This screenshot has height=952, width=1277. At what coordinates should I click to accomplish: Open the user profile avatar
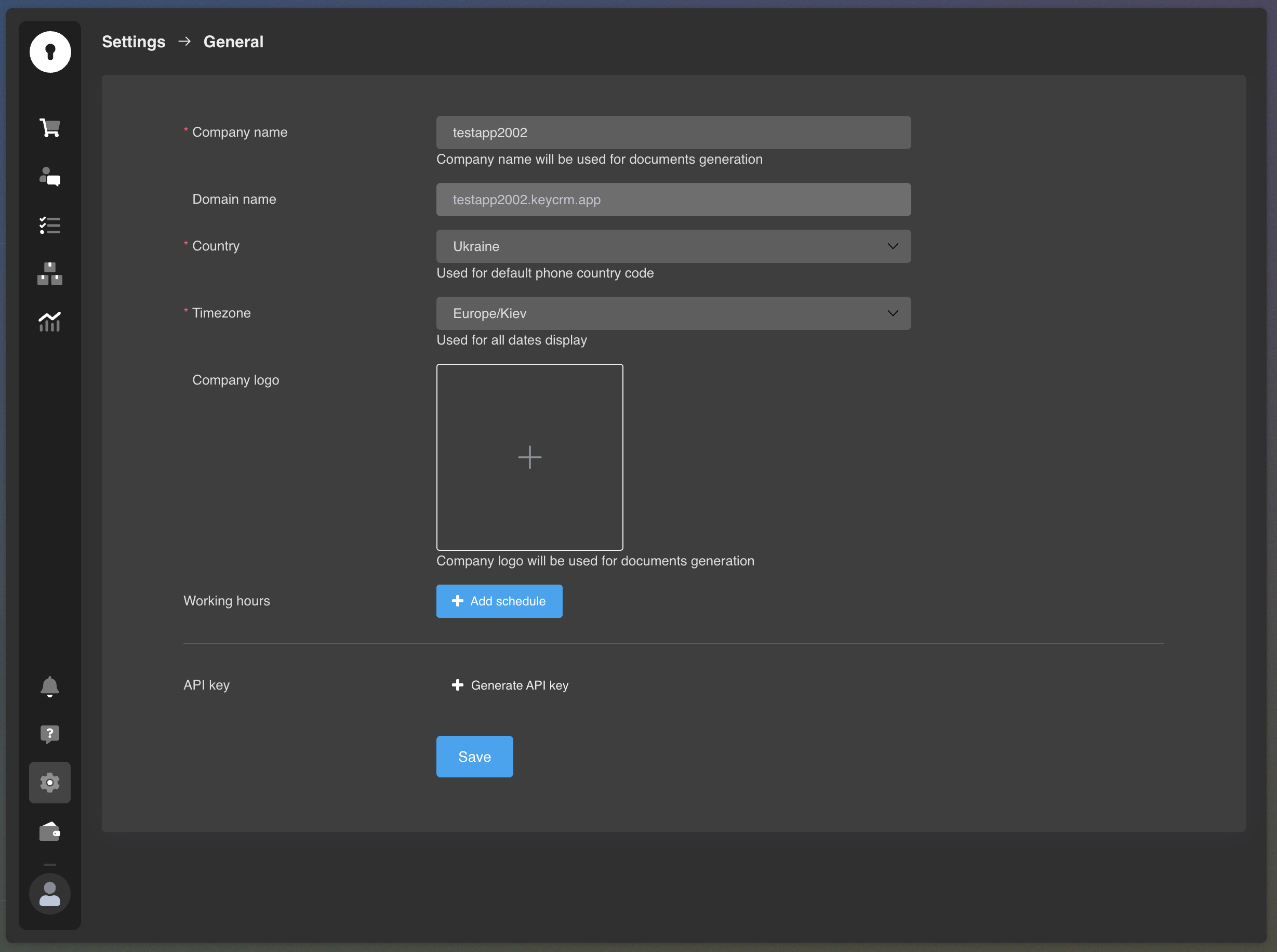pyautogui.click(x=49, y=893)
